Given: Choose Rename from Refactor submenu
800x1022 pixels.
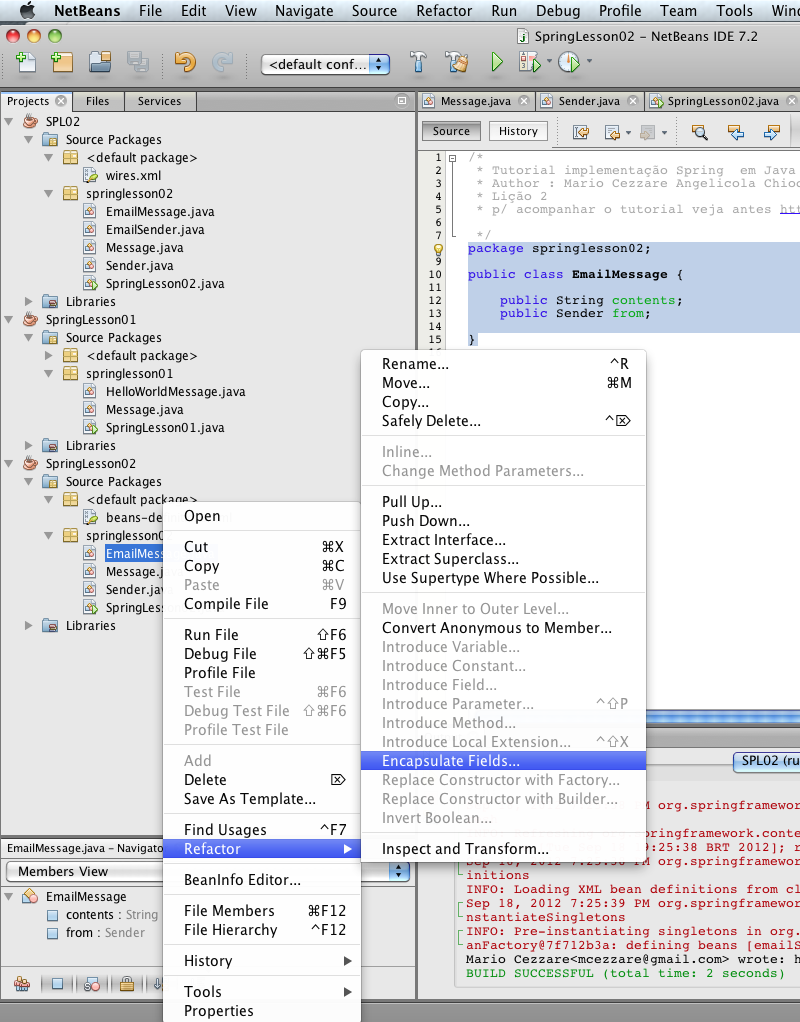Looking at the screenshot, I should click(x=503, y=364).
